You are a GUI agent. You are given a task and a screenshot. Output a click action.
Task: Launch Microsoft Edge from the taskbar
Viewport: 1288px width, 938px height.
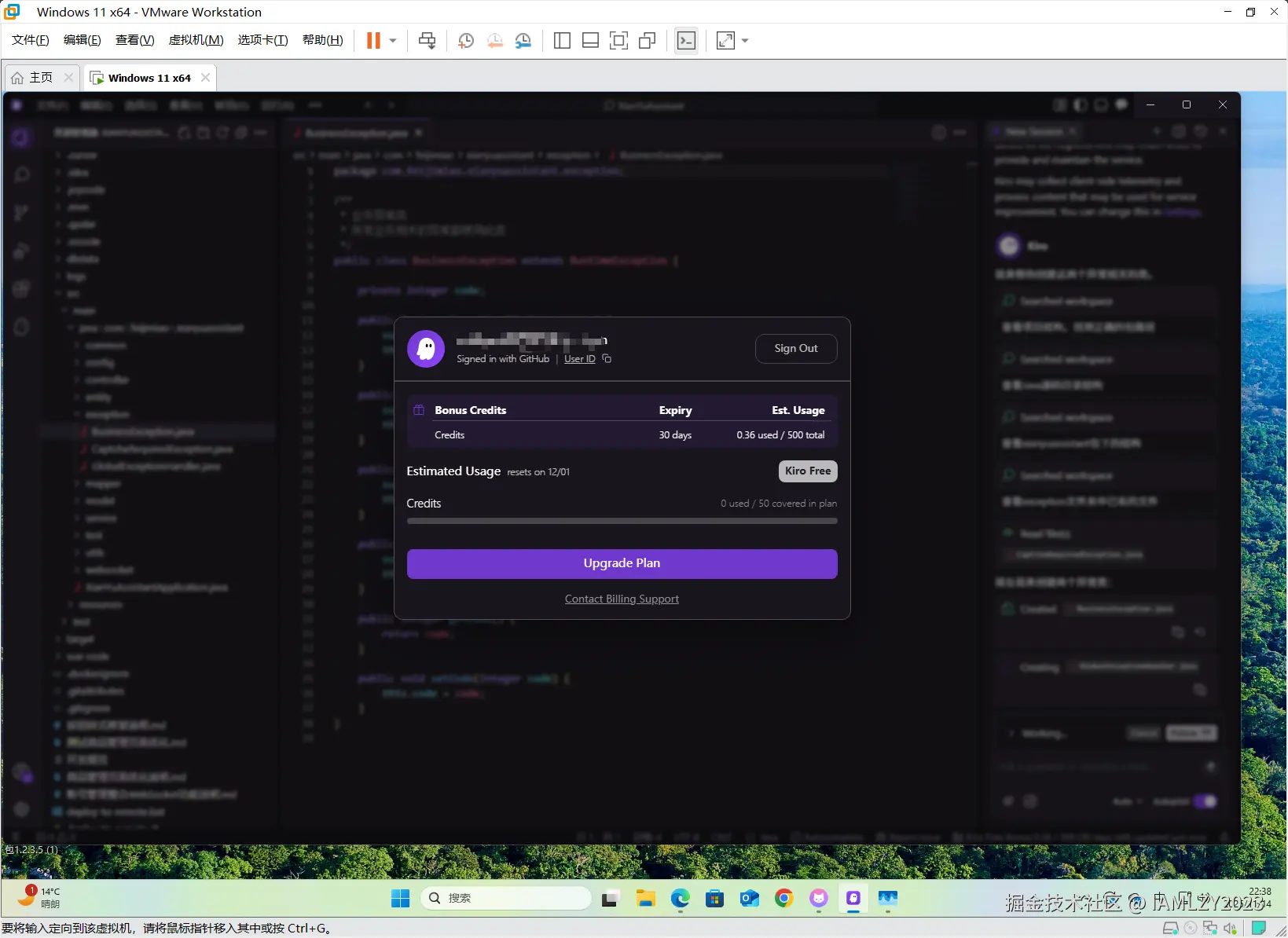(x=681, y=899)
